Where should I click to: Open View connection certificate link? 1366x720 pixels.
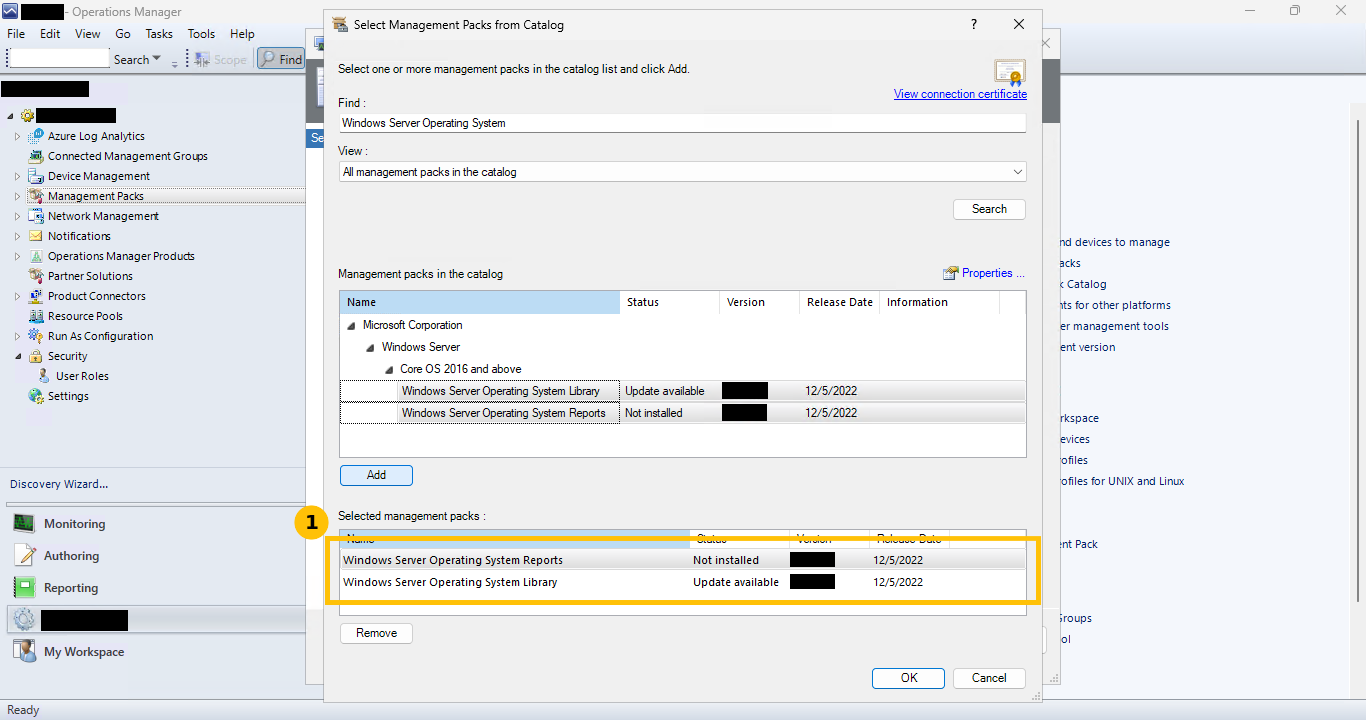coord(960,94)
